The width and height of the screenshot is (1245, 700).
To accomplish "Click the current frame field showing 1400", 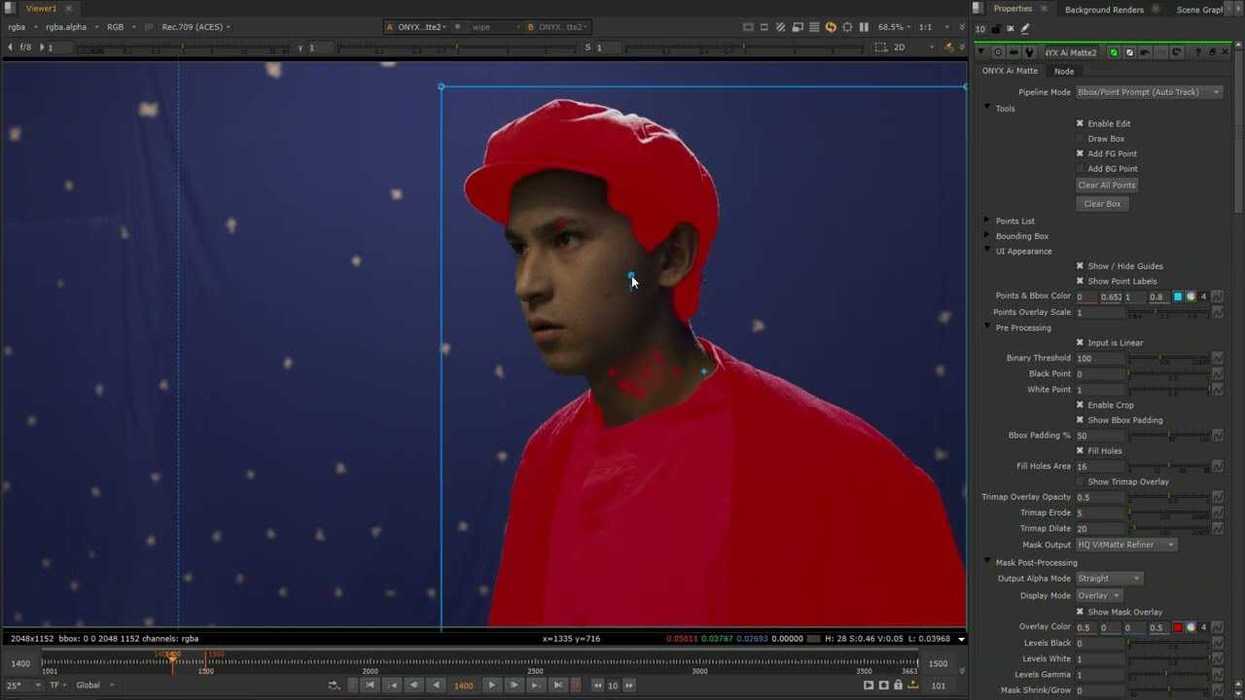I will (x=463, y=685).
